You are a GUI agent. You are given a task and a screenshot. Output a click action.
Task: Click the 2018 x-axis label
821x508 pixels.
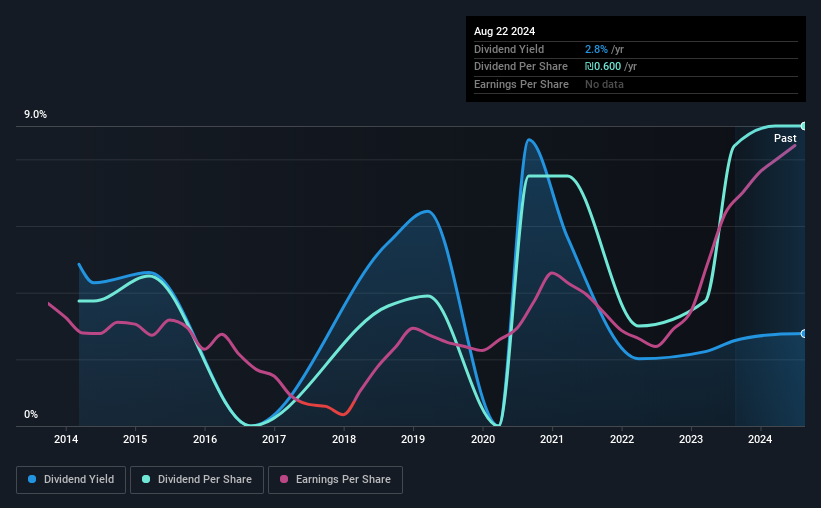click(x=343, y=439)
